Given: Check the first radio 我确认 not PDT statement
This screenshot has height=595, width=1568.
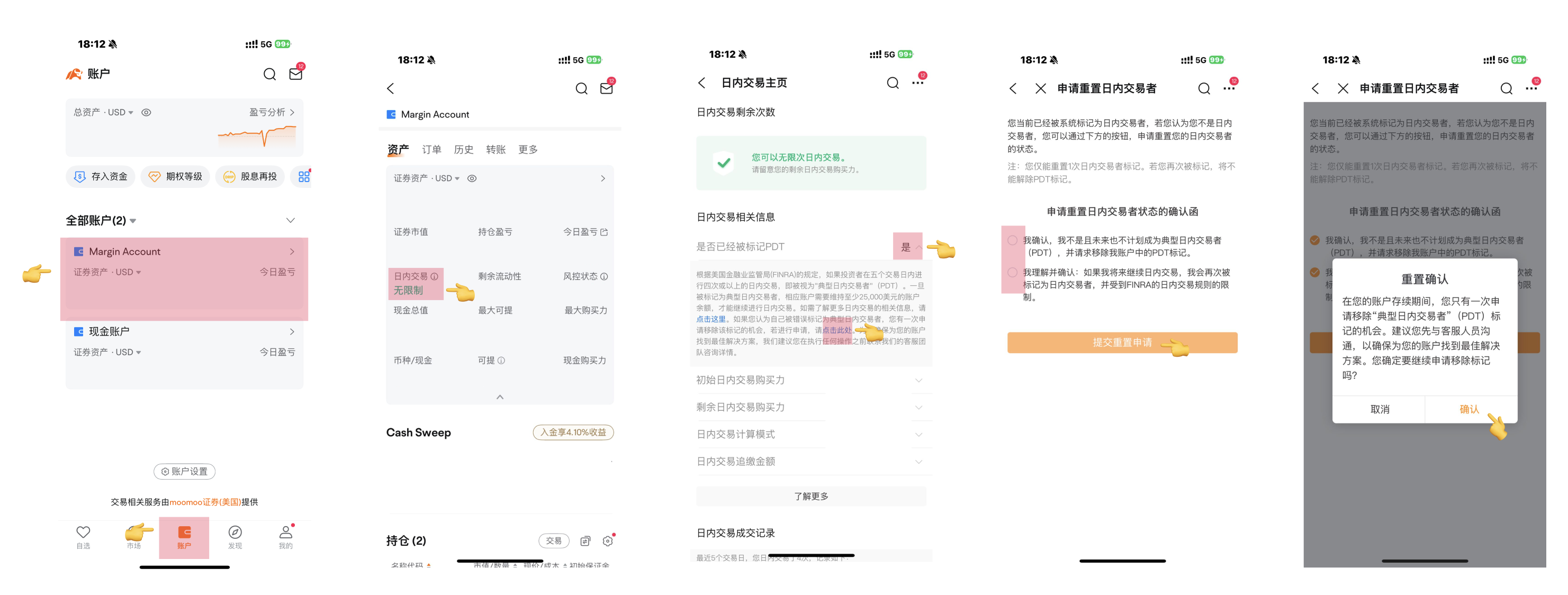Looking at the screenshot, I should point(1012,240).
